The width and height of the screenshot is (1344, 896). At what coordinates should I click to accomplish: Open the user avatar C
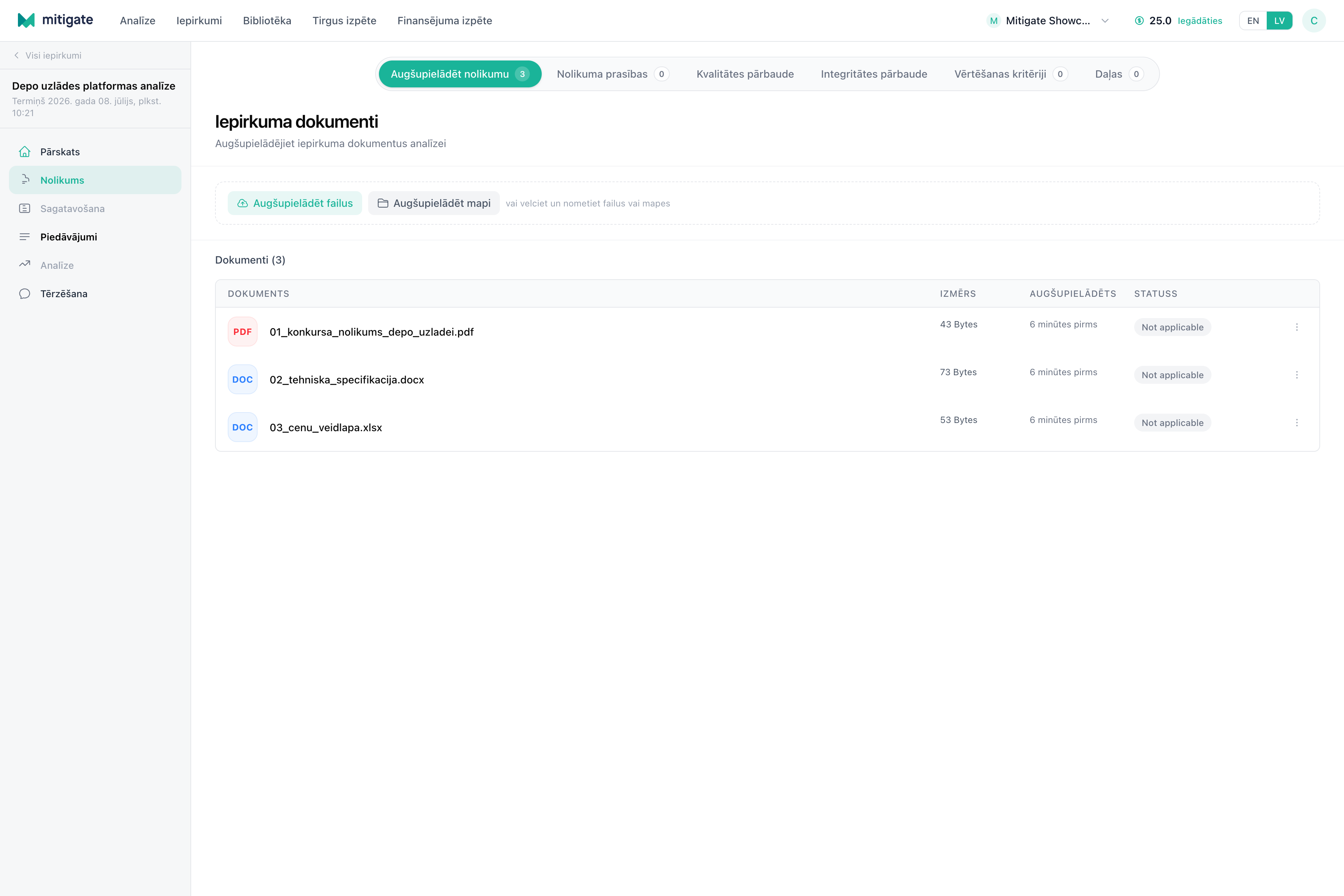(x=1314, y=21)
